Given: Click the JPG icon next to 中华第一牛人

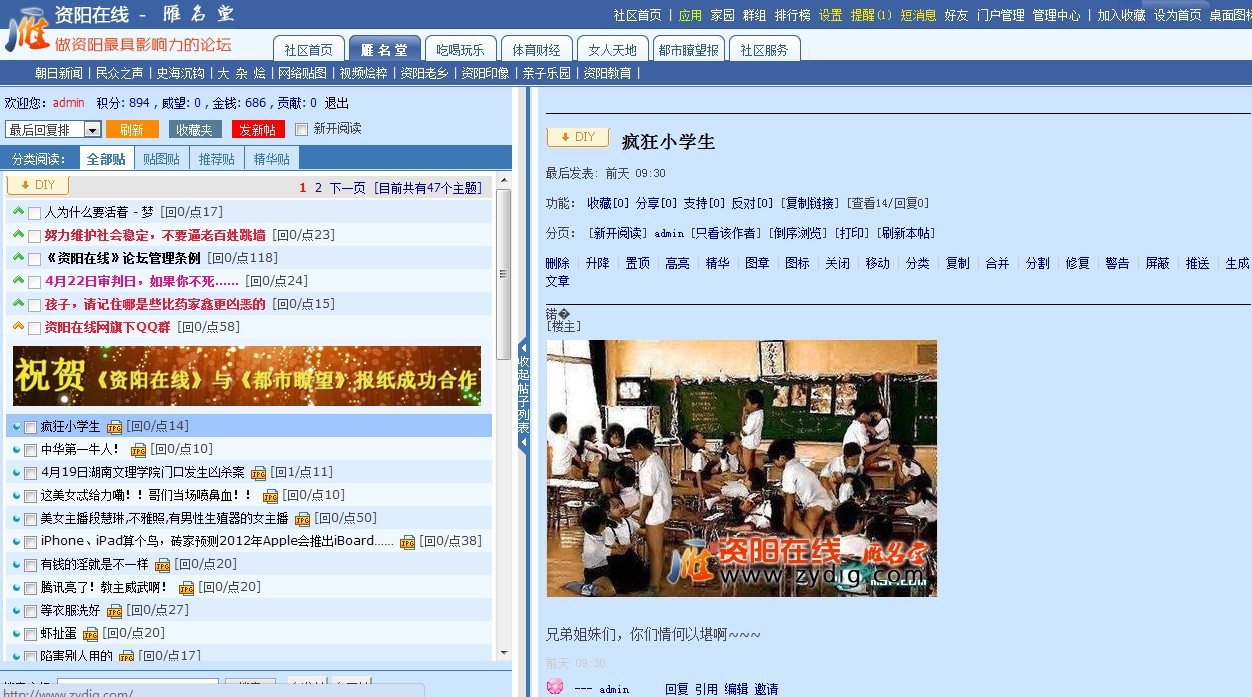Looking at the screenshot, I should pos(138,450).
